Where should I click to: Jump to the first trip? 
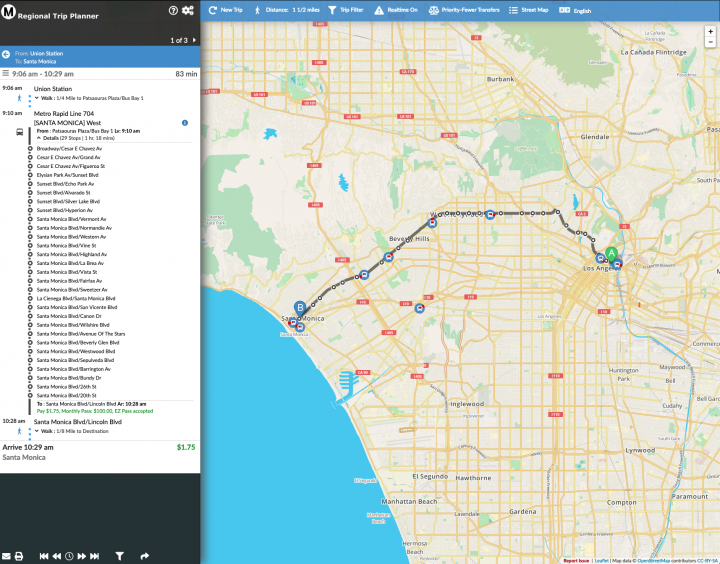coord(44,556)
